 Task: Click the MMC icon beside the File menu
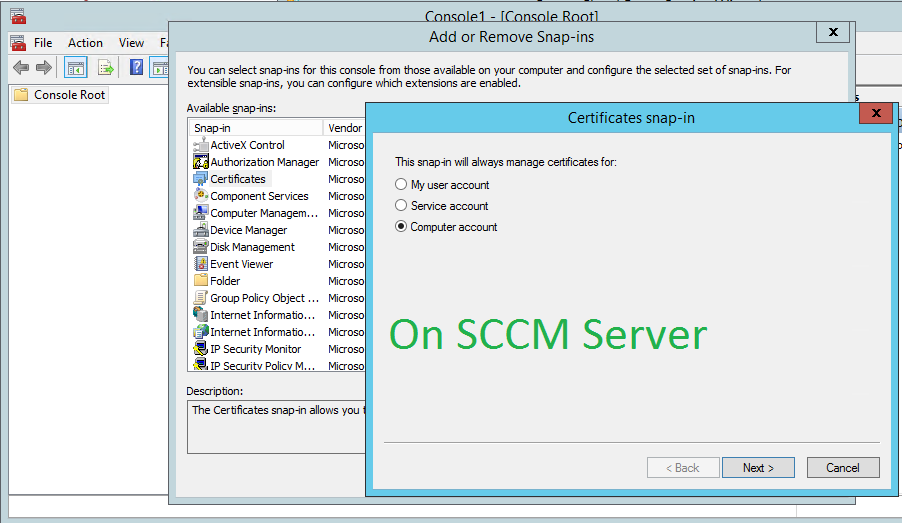(x=18, y=43)
